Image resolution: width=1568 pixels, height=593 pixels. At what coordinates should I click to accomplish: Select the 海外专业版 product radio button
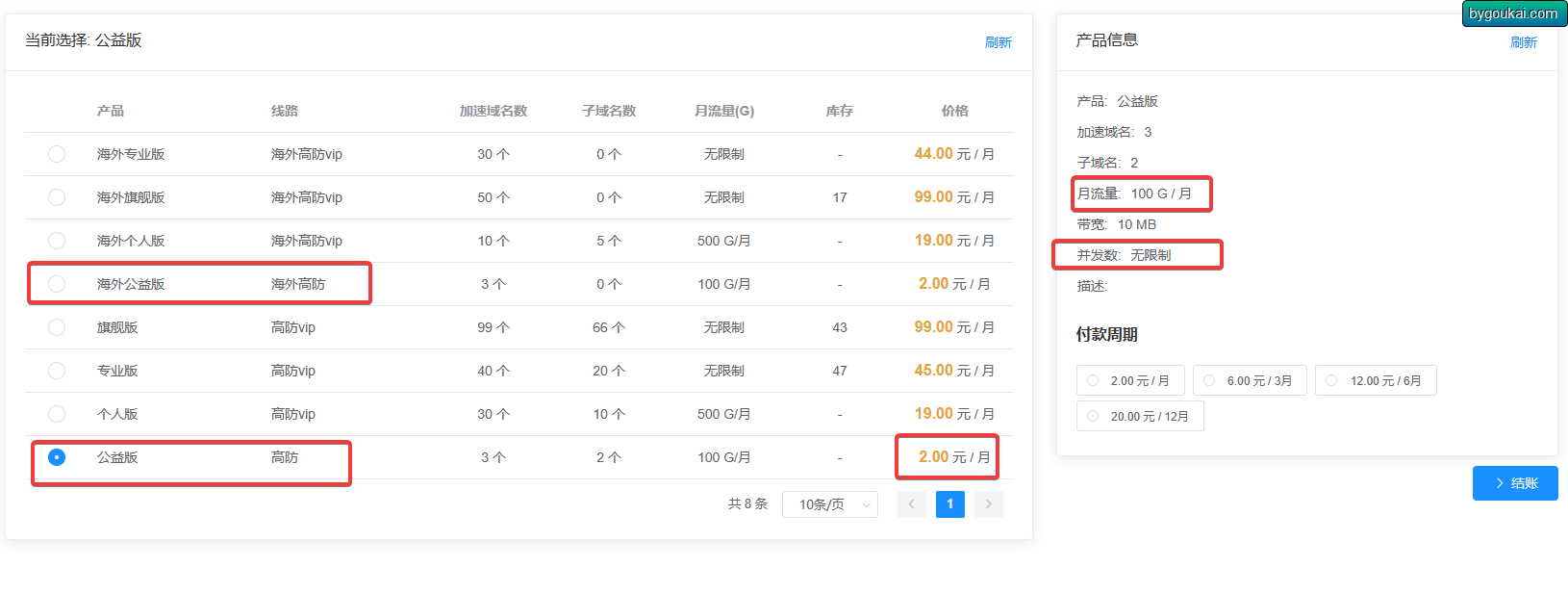[x=57, y=154]
